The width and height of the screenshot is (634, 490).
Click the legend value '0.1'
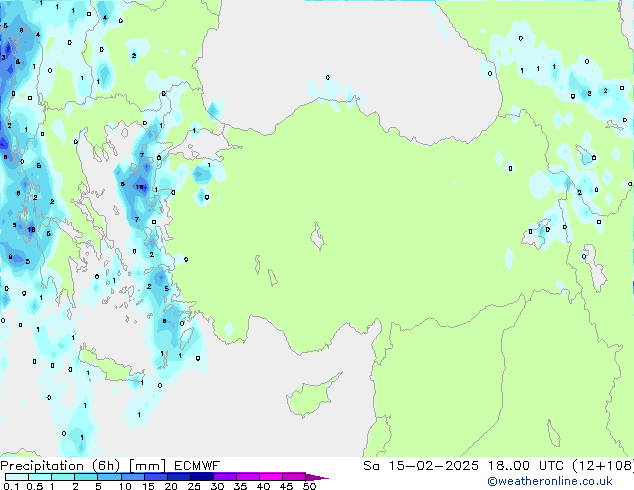pyautogui.click(x=11, y=486)
